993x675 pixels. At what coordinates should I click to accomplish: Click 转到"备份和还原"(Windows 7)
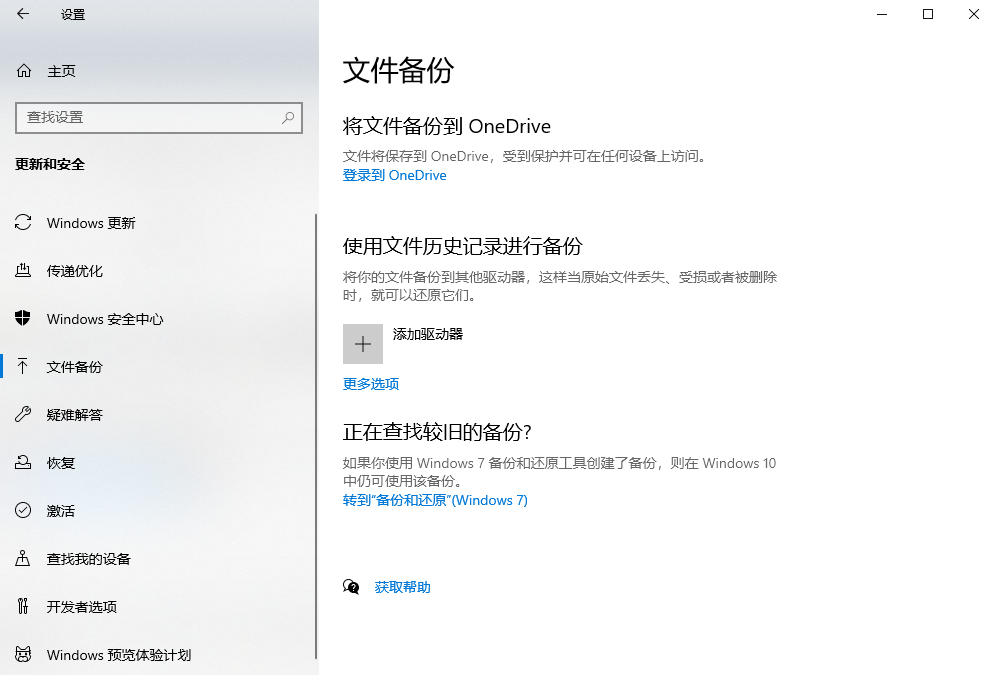click(x=434, y=500)
